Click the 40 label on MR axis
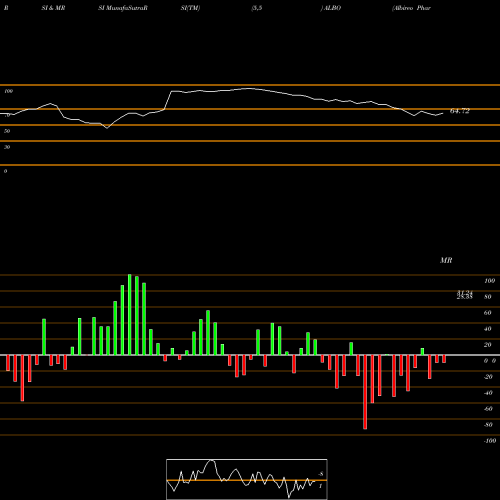The height and width of the screenshot is (500, 500). [x=488, y=329]
